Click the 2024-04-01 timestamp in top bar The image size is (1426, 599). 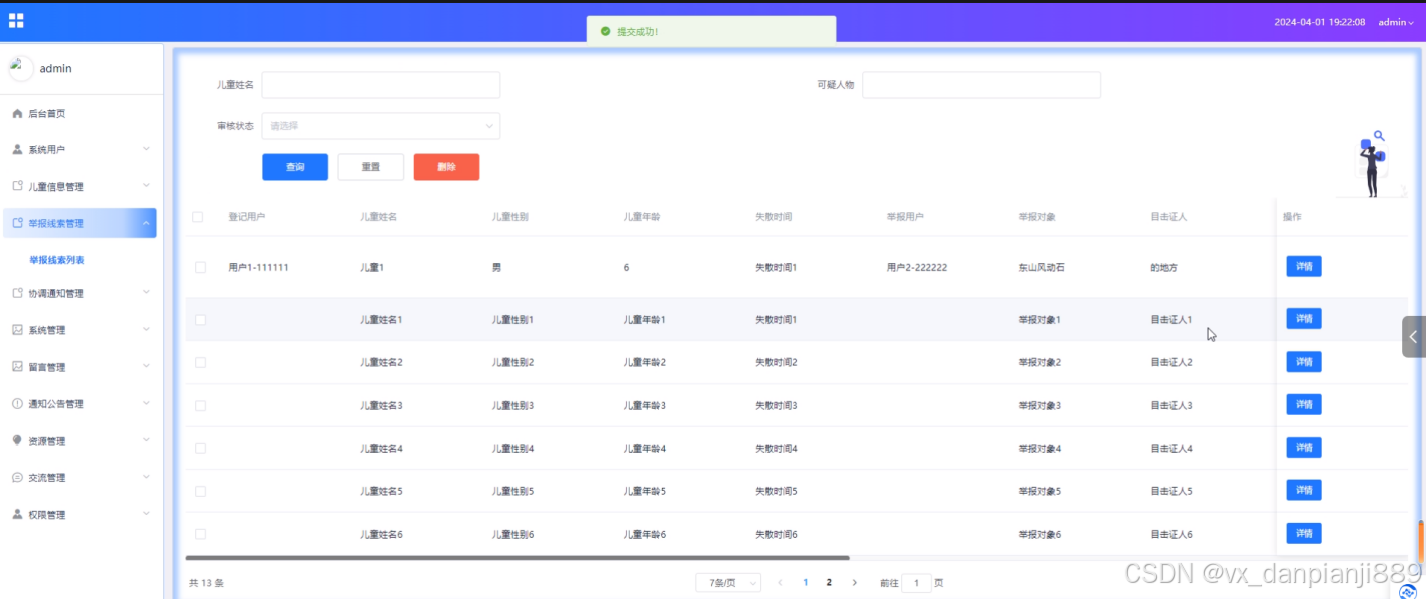click(1320, 22)
